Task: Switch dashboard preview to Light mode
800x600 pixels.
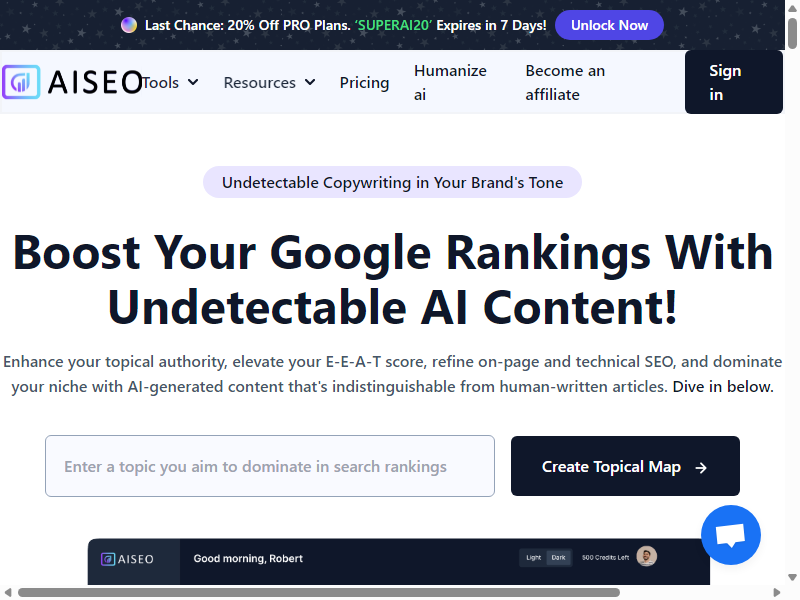Action: pyautogui.click(x=533, y=558)
